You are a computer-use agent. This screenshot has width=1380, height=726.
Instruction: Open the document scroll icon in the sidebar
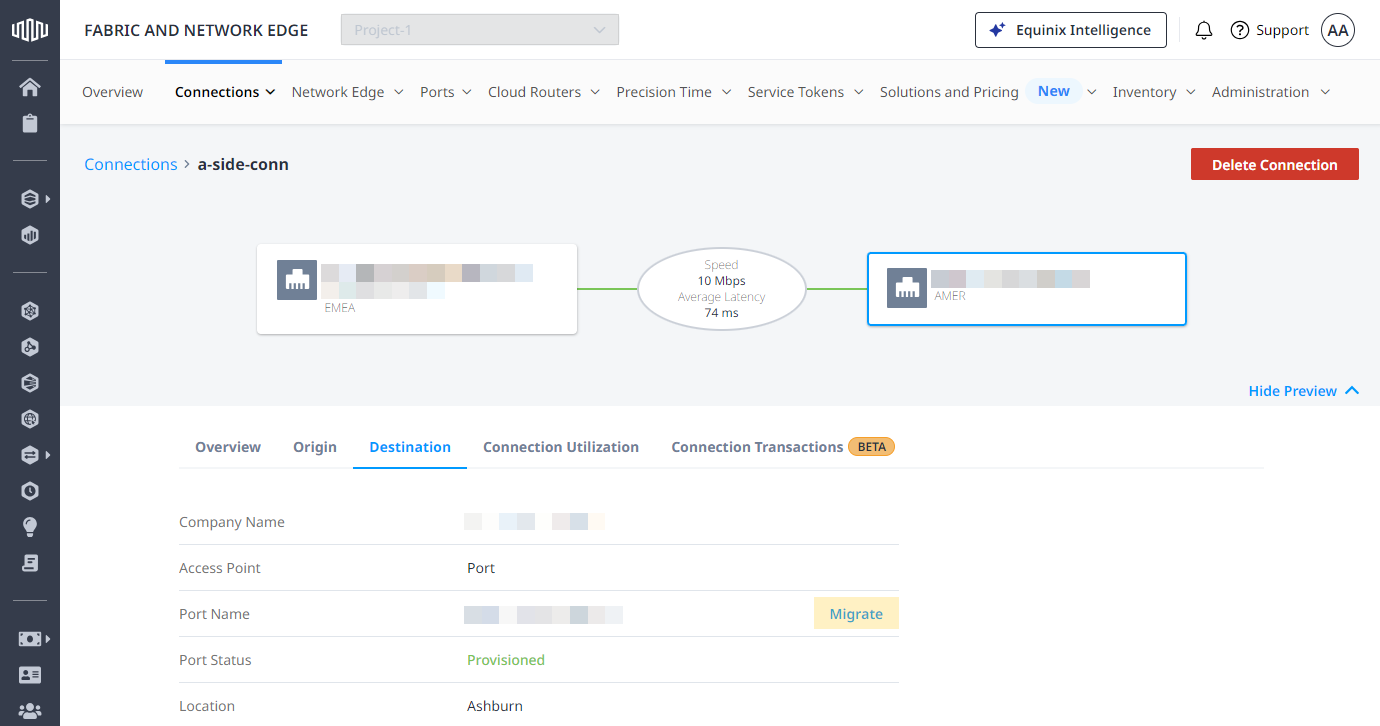(x=30, y=563)
